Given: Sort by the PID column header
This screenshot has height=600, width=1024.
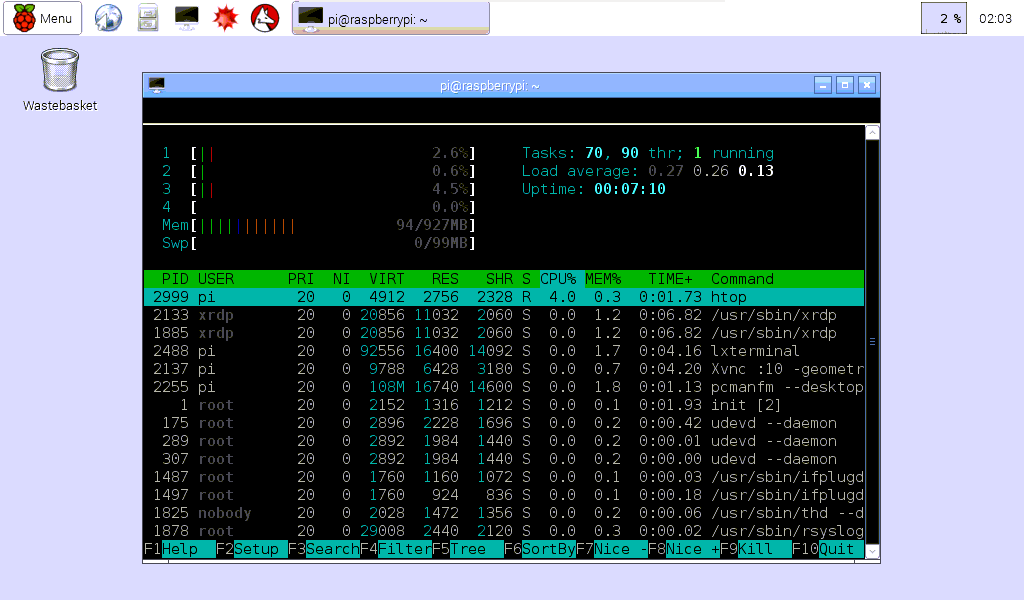Looking at the screenshot, I should click(x=175, y=279).
